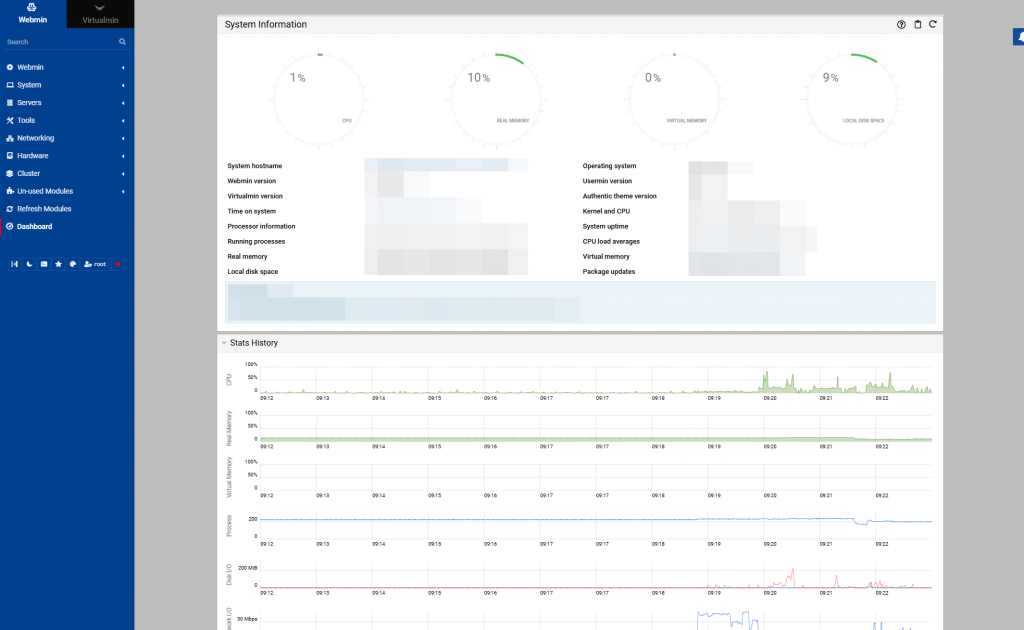Select Dashboard in the sidebar
The width and height of the screenshot is (1024, 630).
click(x=34, y=226)
